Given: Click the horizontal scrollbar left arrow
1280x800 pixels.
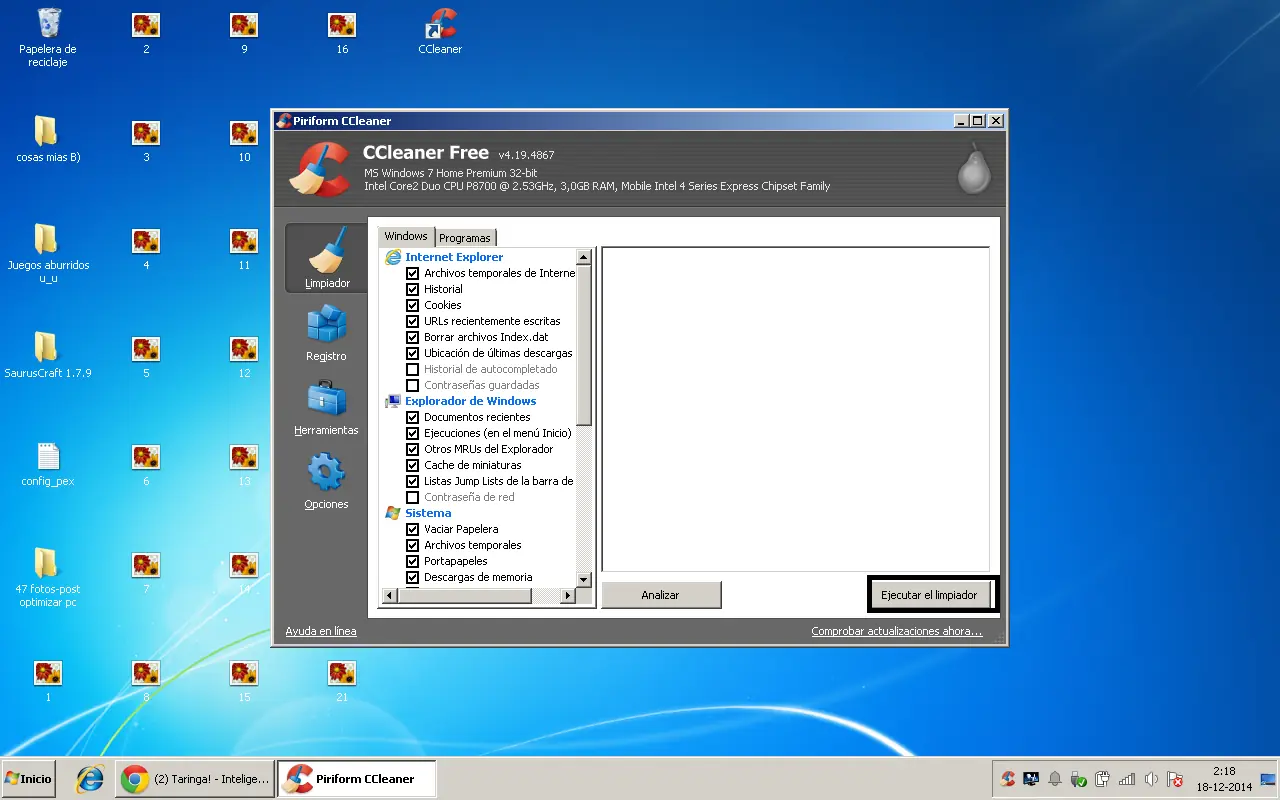Looking at the screenshot, I should coord(388,596).
